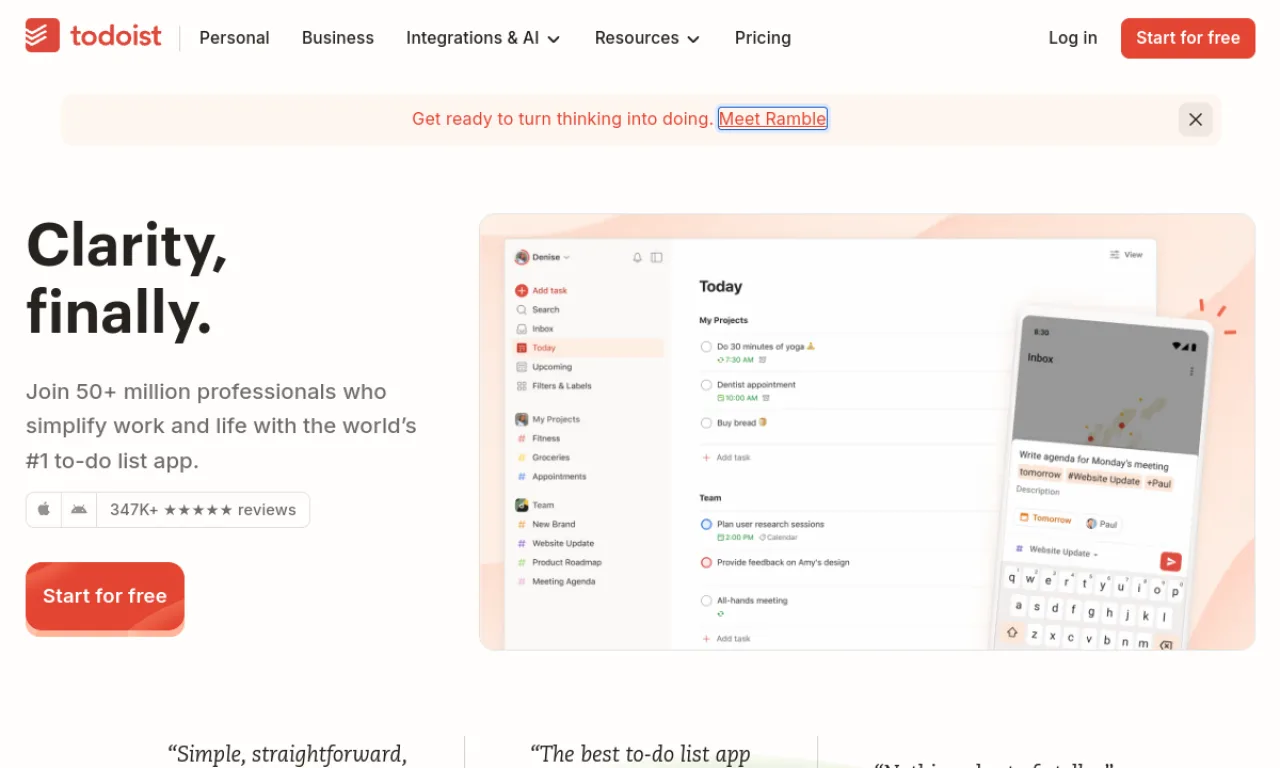The image size is (1280, 768).
Task: Click the Apple App Store icon
Action: 44,510
